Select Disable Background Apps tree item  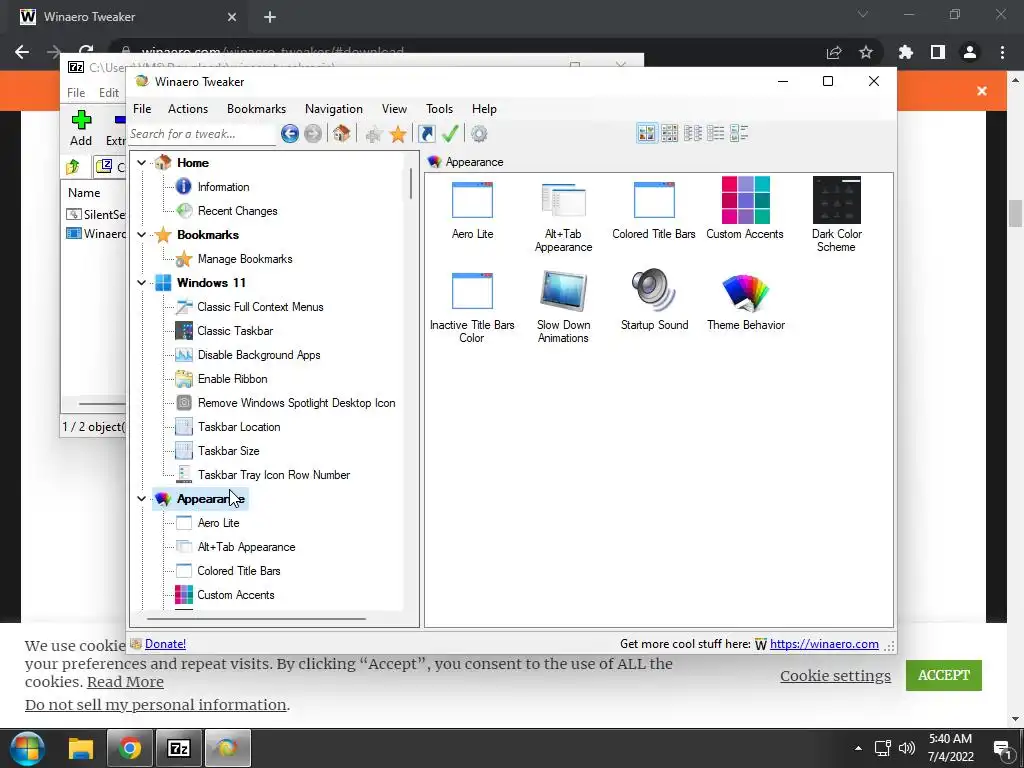(259, 355)
